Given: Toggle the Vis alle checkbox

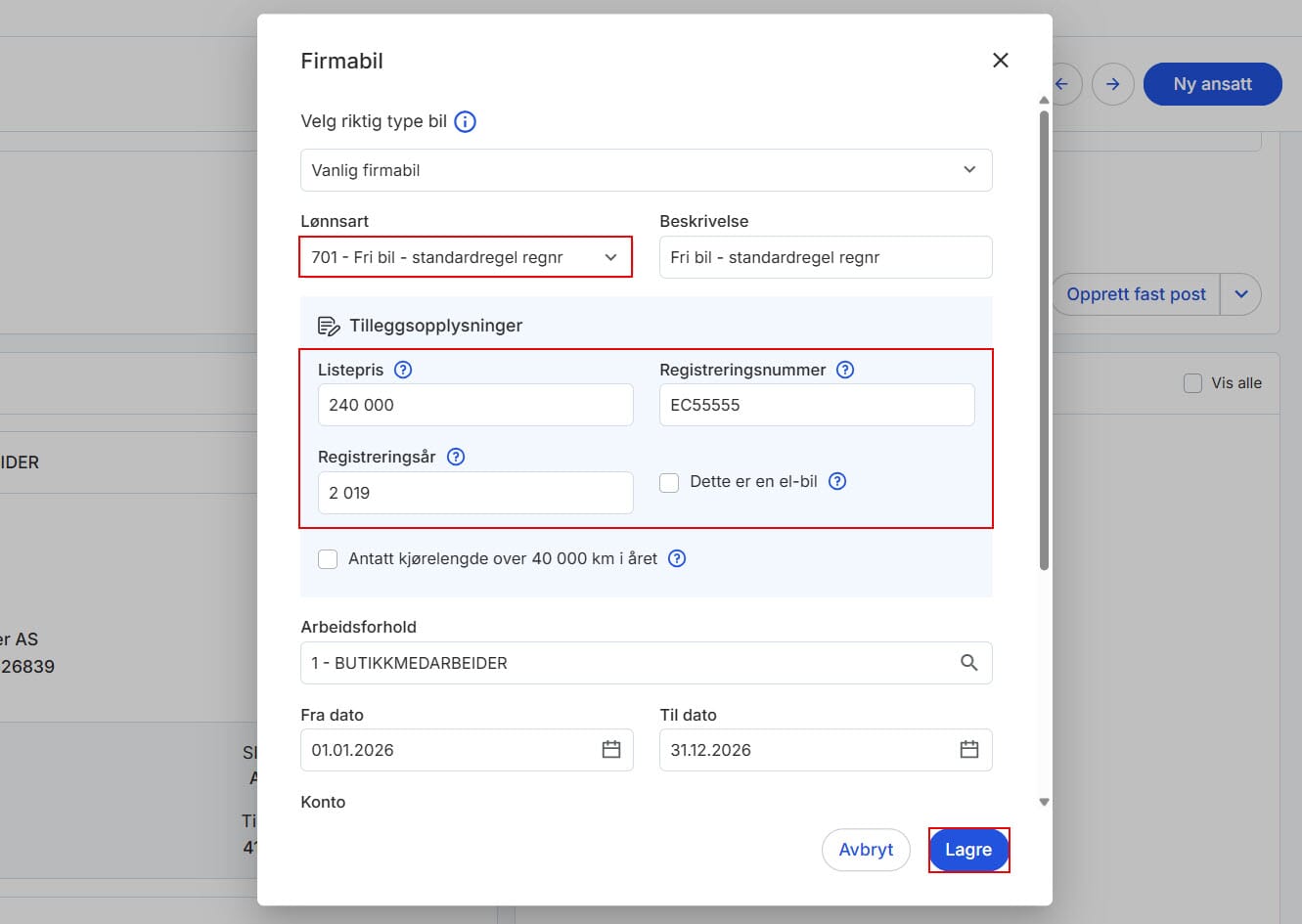Looking at the screenshot, I should coord(1192,383).
